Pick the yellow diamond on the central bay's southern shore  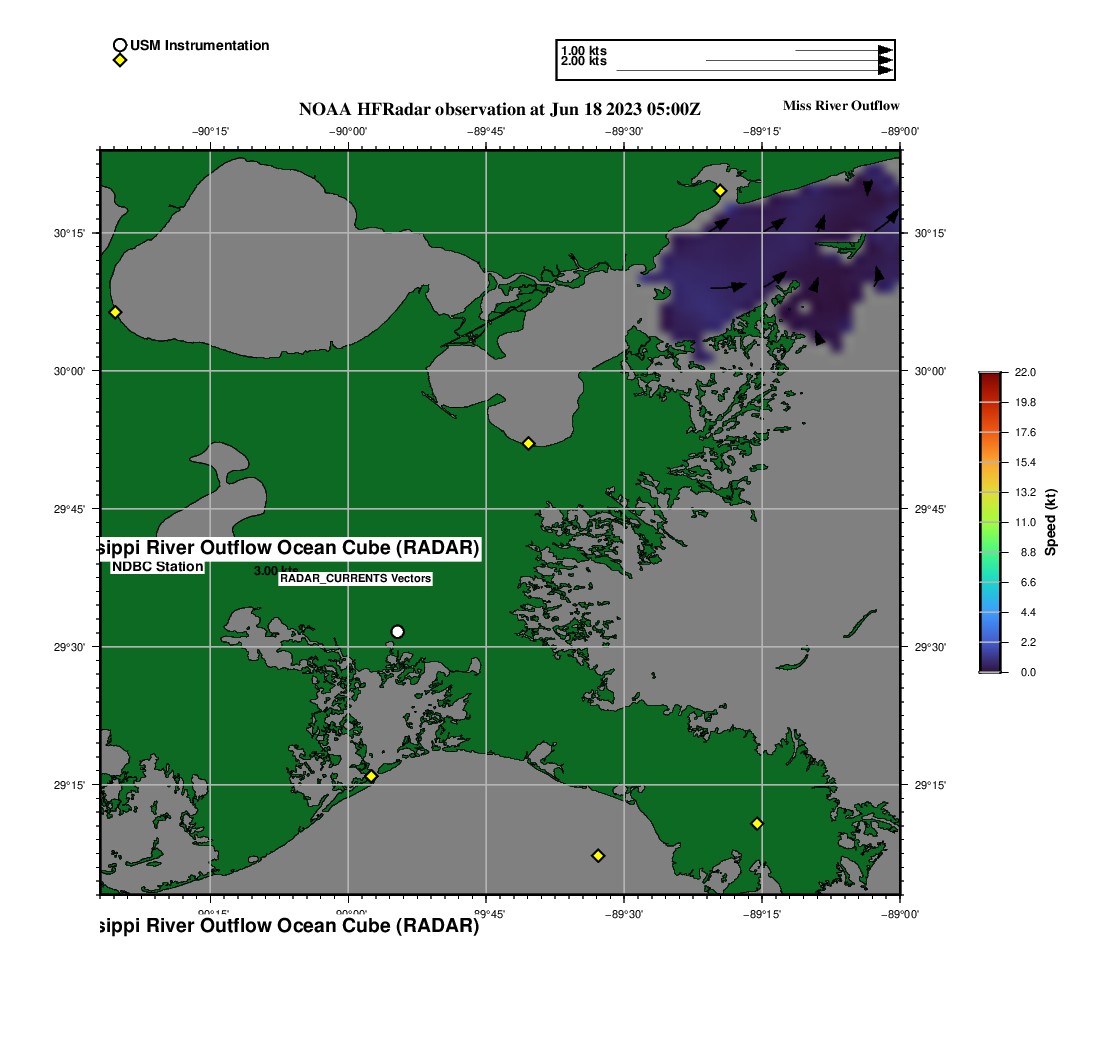pos(529,443)
